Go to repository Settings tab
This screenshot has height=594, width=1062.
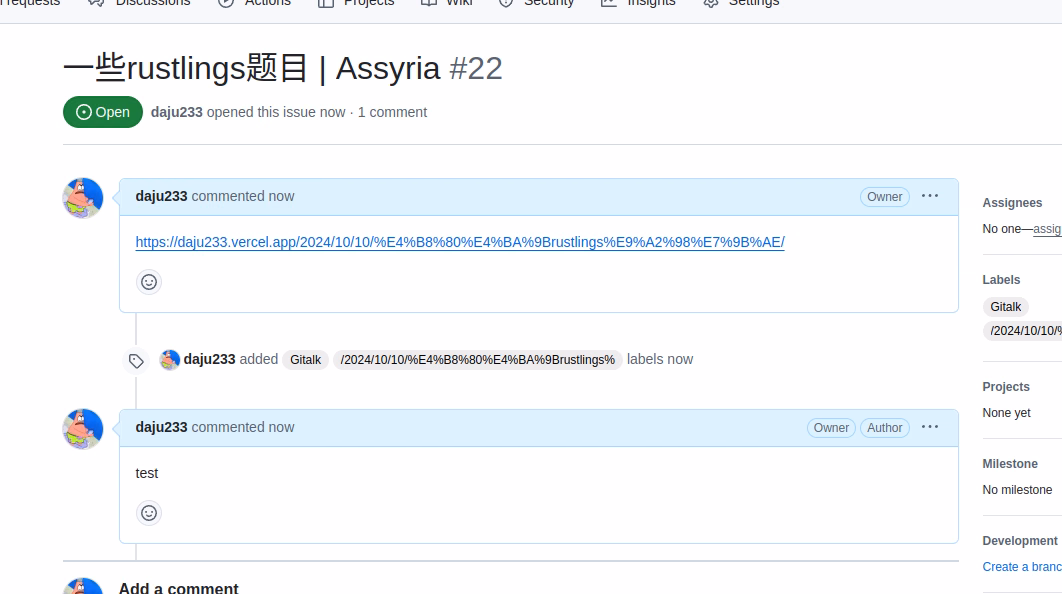click(742, 3)
